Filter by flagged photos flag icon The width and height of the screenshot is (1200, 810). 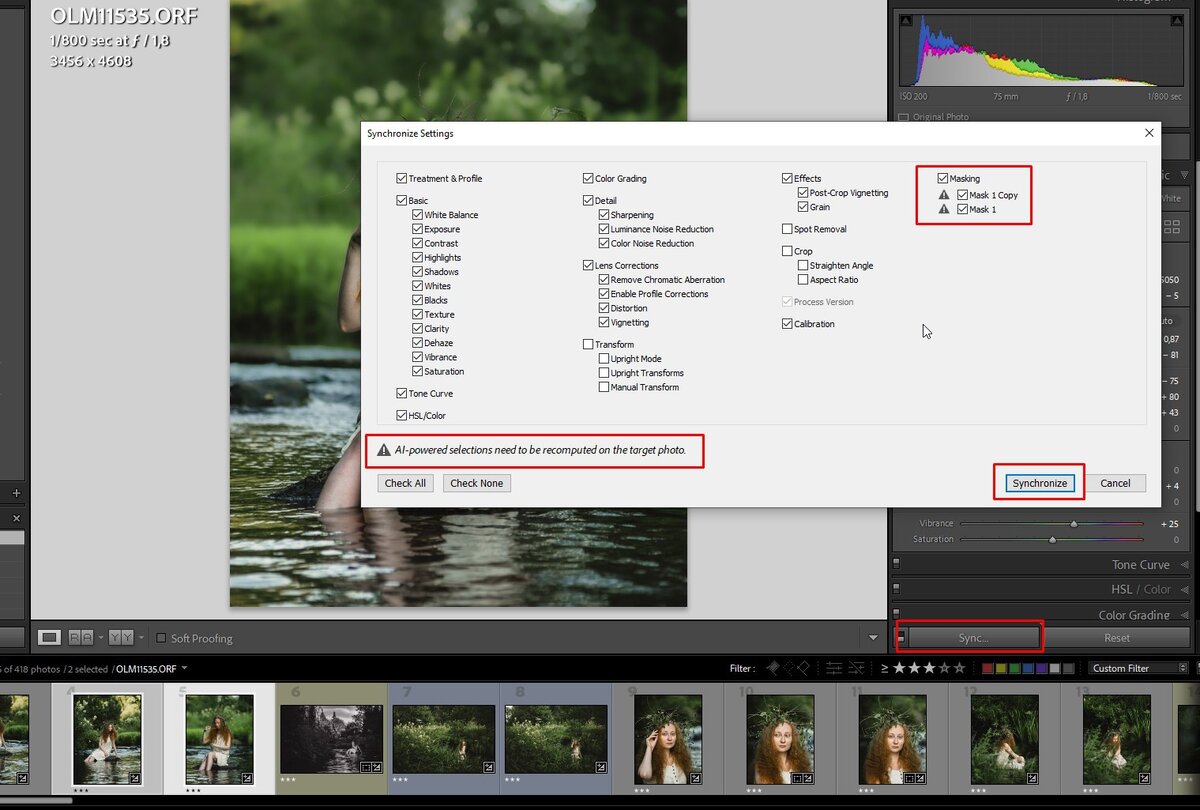[x=774, y=668]
